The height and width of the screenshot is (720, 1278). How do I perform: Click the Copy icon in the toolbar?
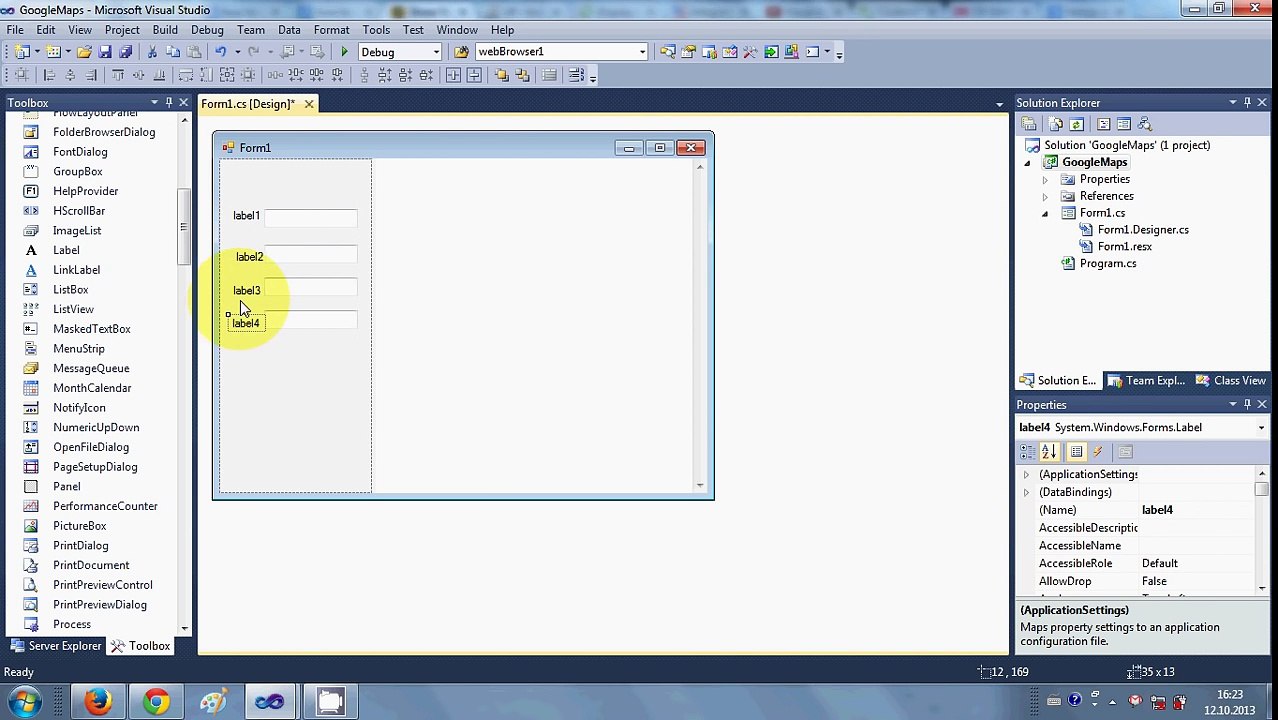pyautogui.click(x=172, y=52)
